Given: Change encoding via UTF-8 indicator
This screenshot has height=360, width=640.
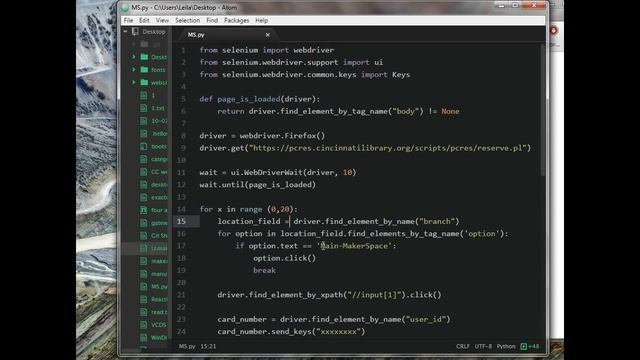Looking at the screenshot, I should click(x=483, y=346).
